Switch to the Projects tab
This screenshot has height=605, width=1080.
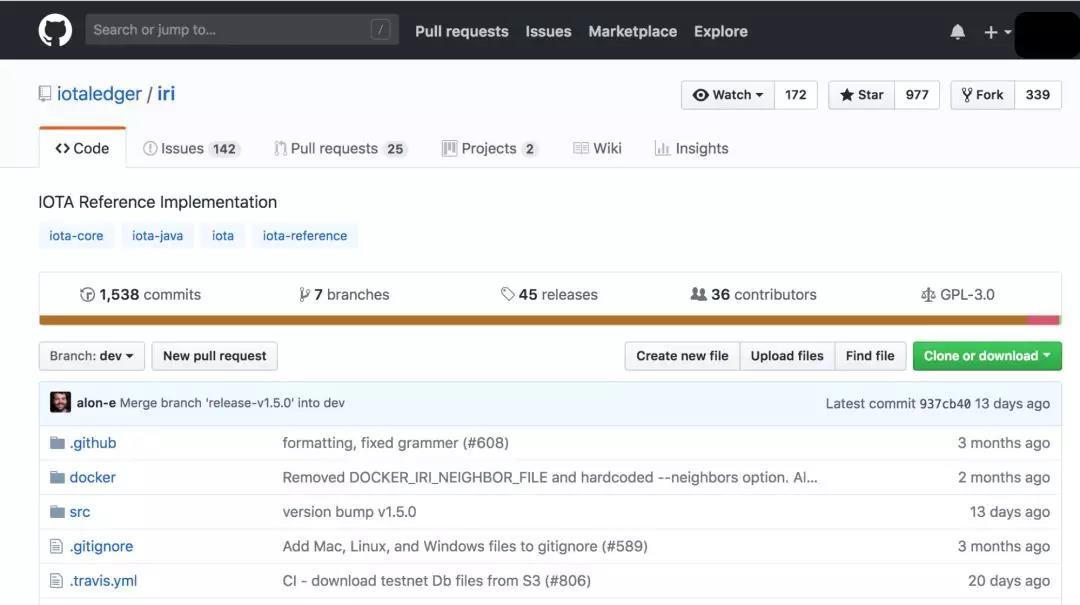tap(490, 148)
